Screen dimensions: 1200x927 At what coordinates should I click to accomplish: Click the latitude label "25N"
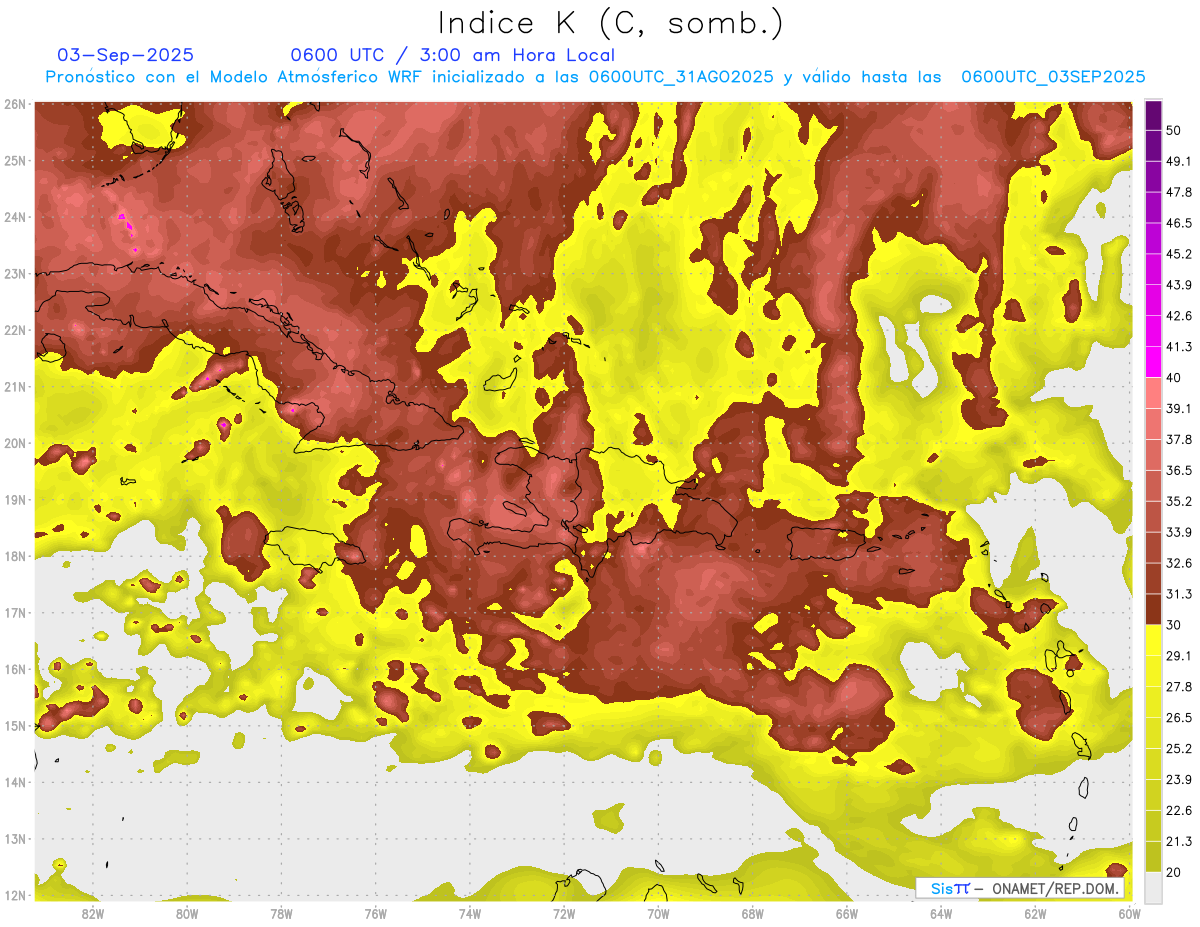coord(15,160)
